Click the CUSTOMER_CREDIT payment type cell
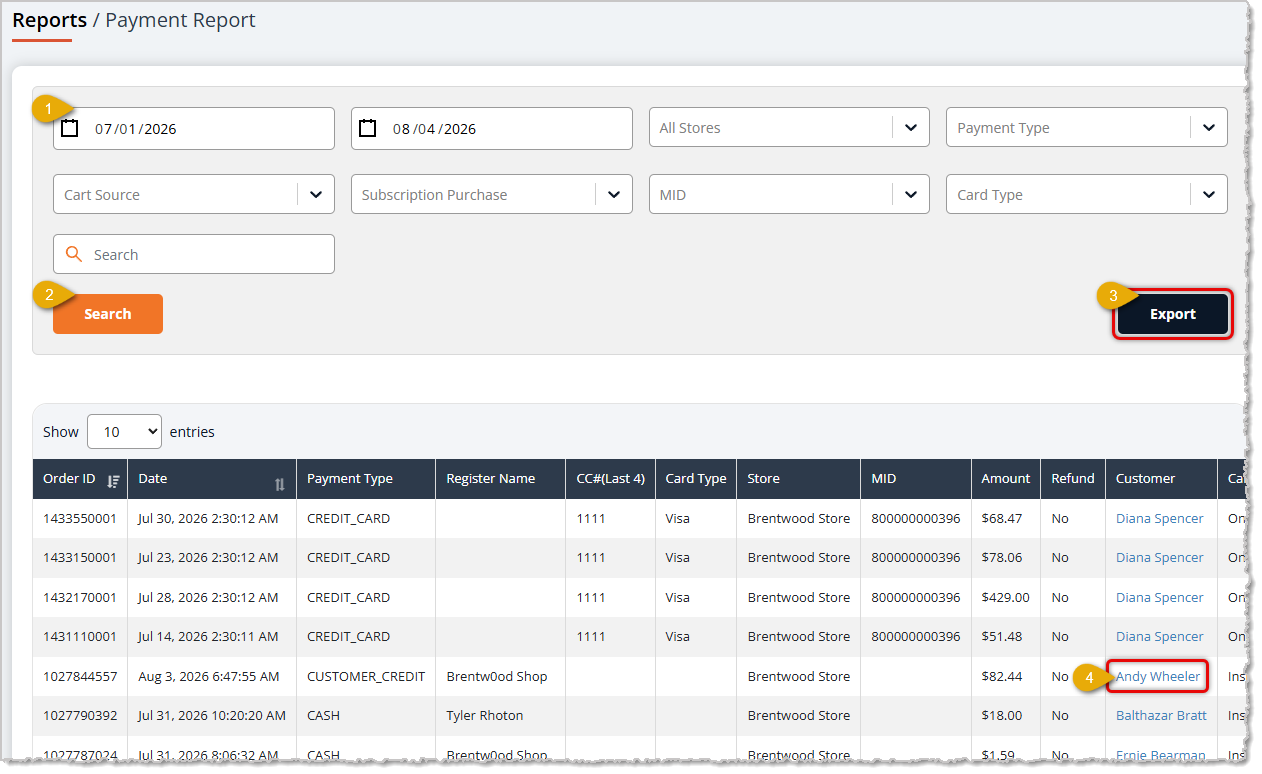The height and width of the screenshot is (774, 1262). (366, 676)
